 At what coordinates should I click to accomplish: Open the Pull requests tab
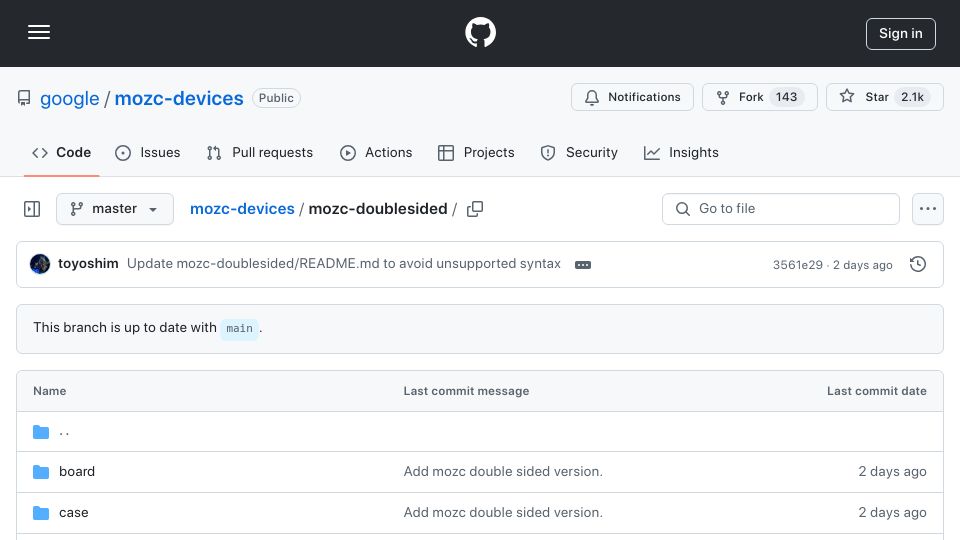[260, 152]
